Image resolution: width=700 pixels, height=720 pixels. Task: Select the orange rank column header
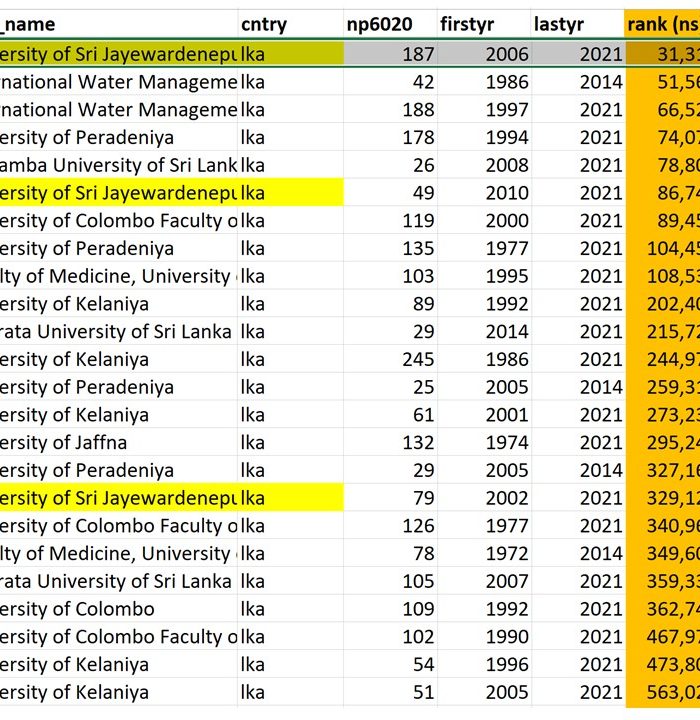click(x=662, y=24)
